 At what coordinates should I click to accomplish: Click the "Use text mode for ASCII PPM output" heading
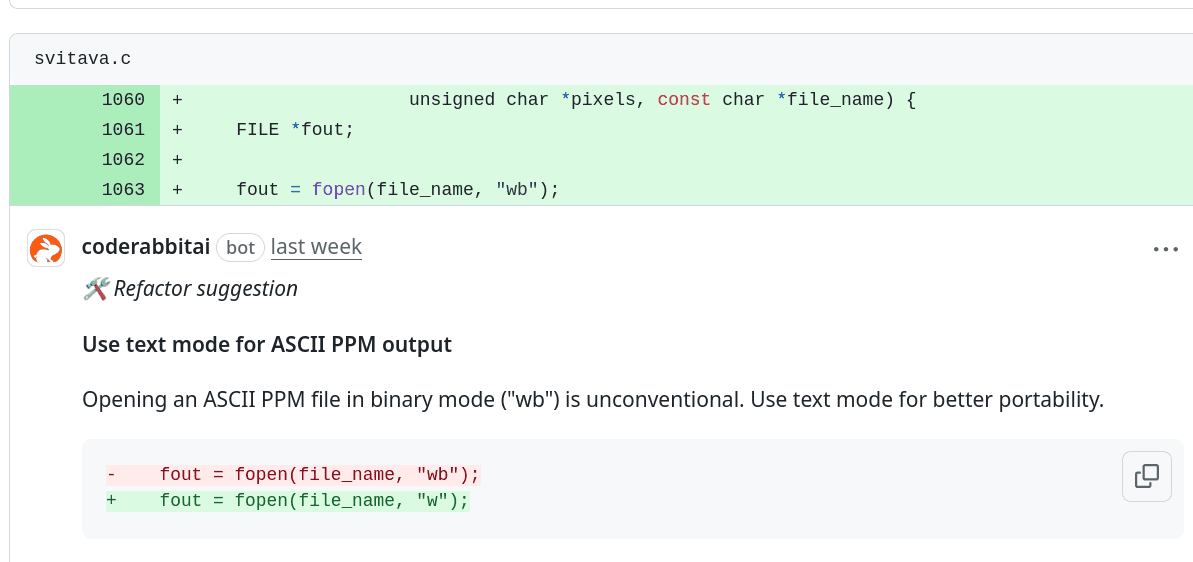pyautogui.click(x=267, y=345)
